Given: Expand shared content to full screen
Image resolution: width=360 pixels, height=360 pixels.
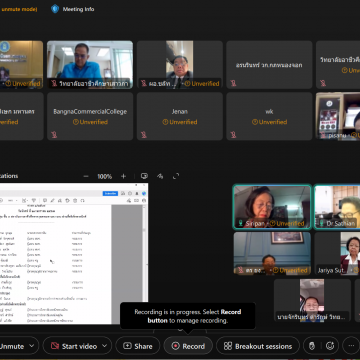Looking at the screenshot, I should click(x=176, y=176).
